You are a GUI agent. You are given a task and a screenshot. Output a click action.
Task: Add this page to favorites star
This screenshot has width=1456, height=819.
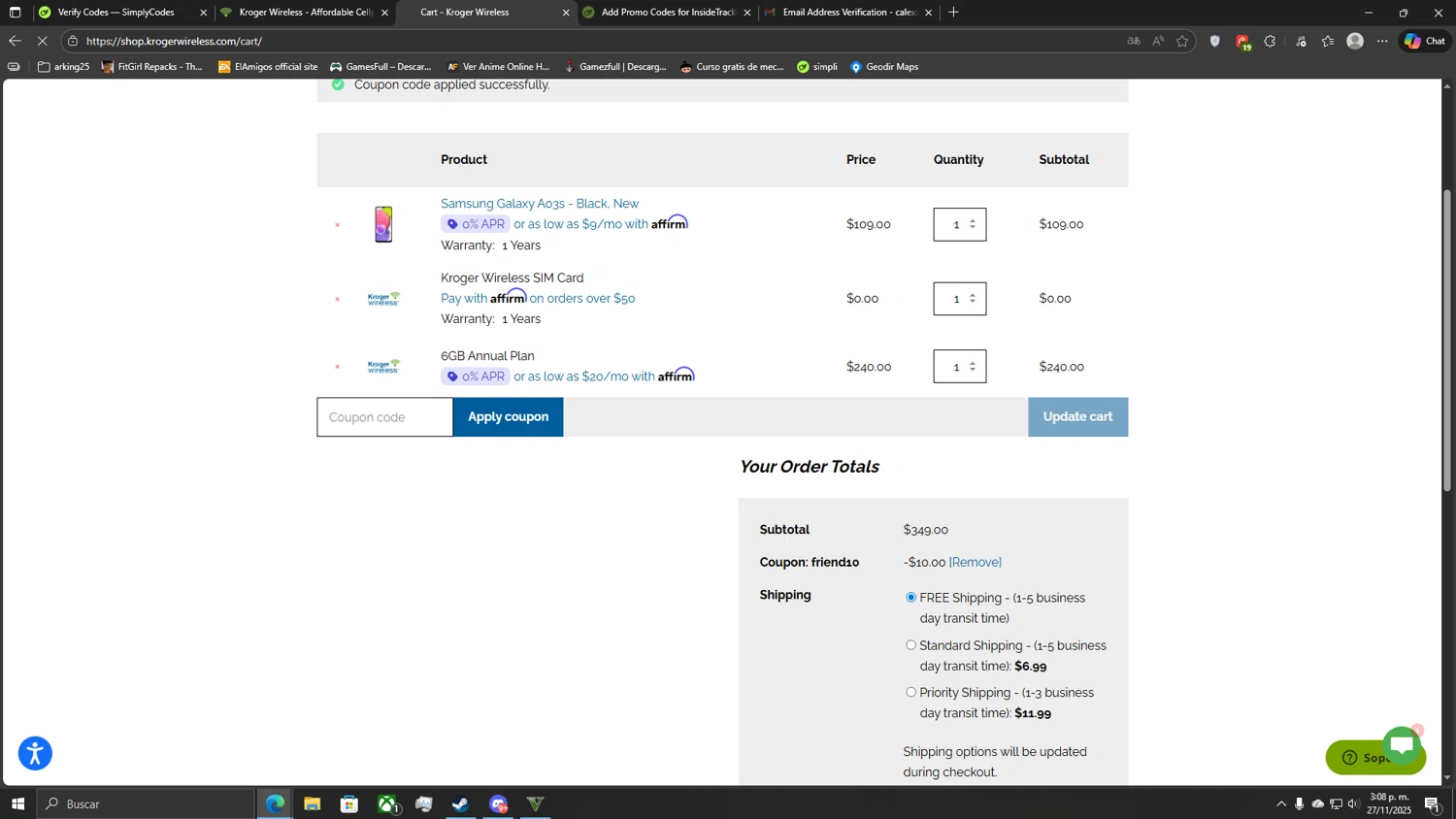pyautogui.click(x=1182, y=41)
